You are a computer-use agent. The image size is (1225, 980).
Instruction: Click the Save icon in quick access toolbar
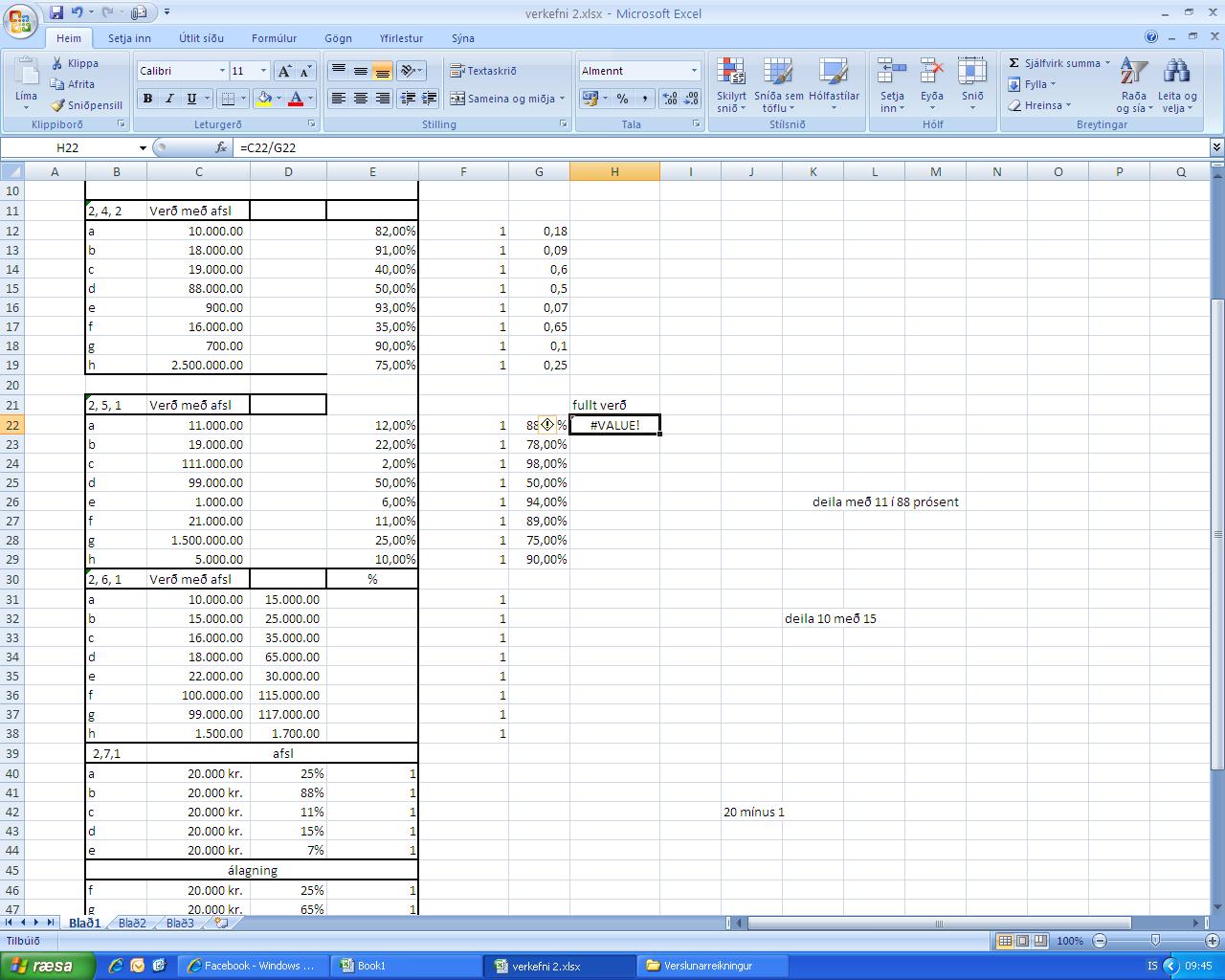point(56,12)
